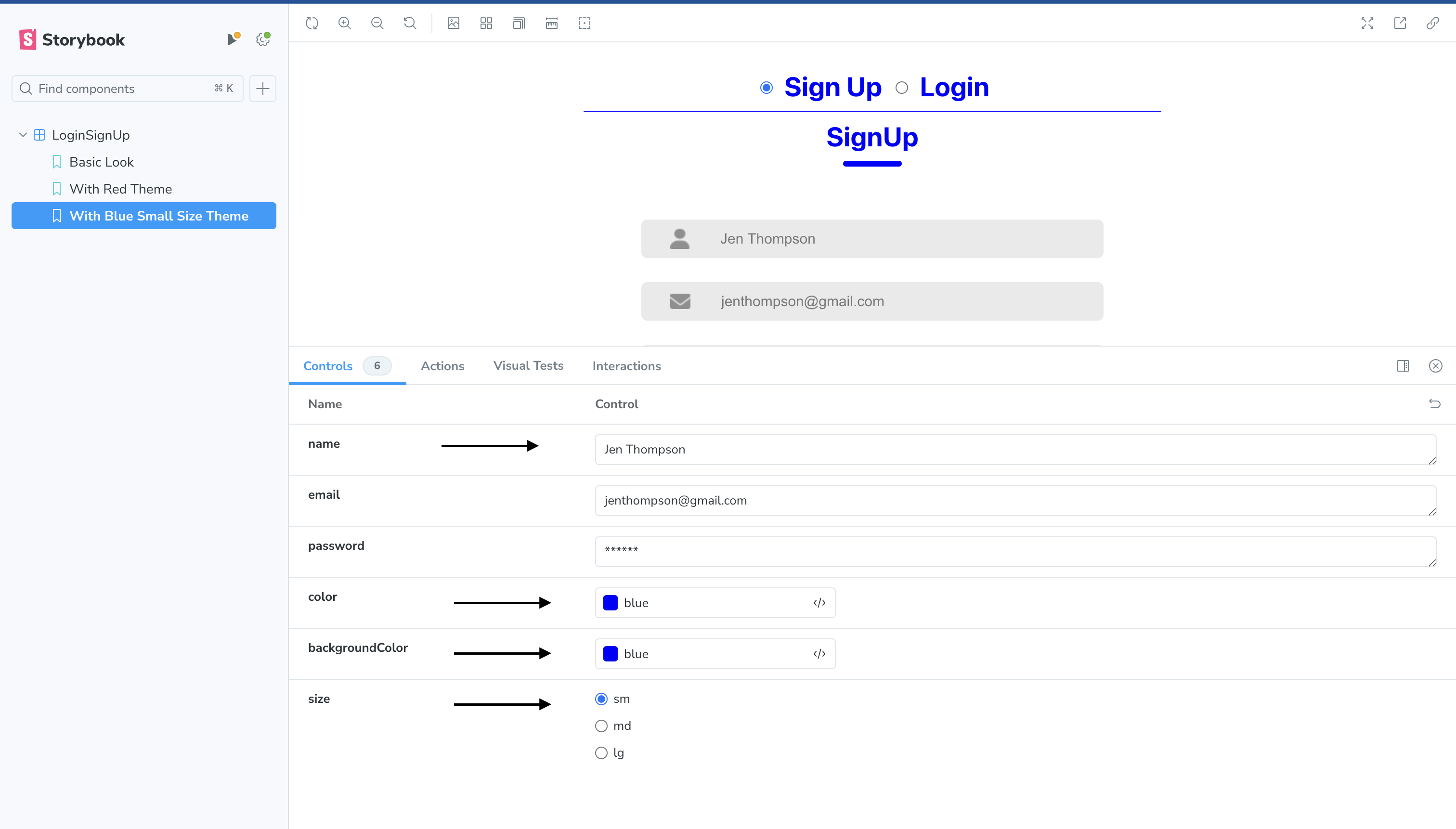Click the Find components search field

tap(122, 89)
